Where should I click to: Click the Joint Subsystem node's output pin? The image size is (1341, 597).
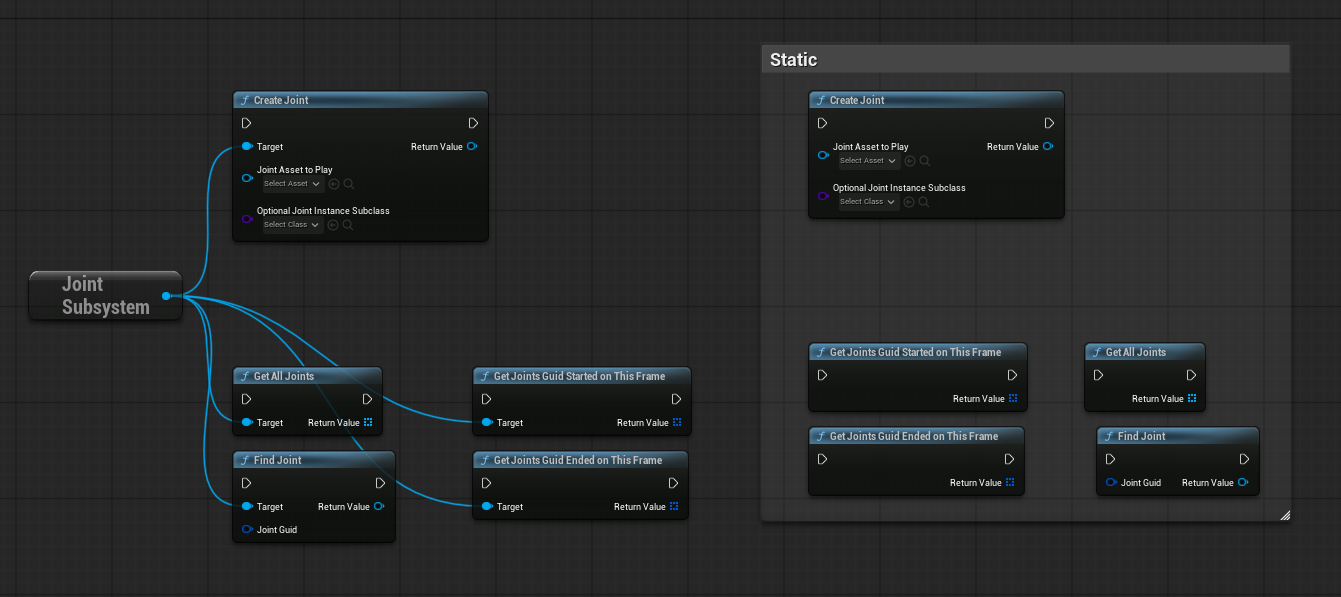pyautogui.click(x=166, y=295)
